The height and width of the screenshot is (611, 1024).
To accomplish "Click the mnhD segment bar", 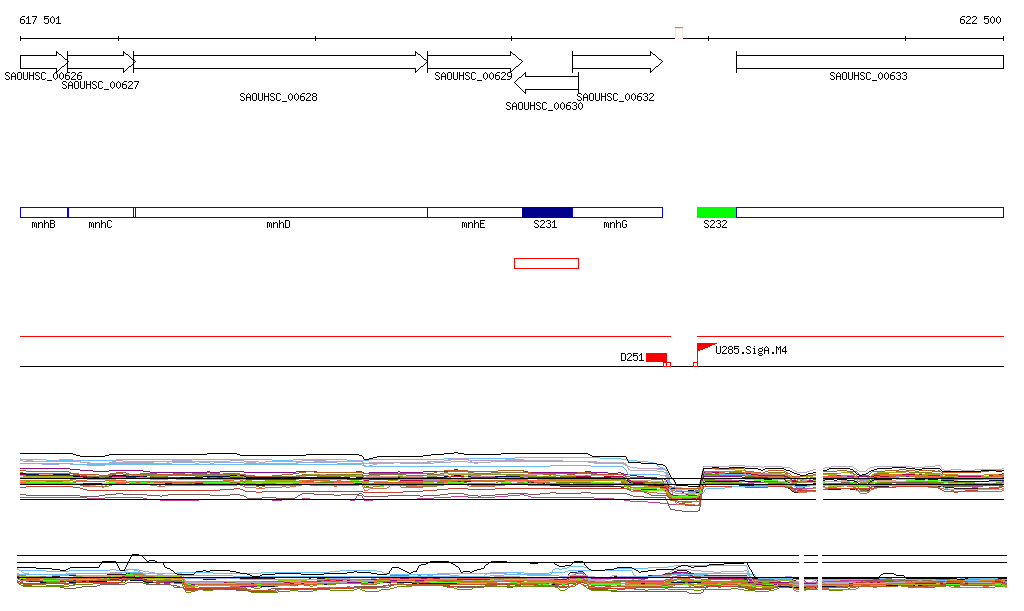I will pyautogui.click(x=280, y=212).
